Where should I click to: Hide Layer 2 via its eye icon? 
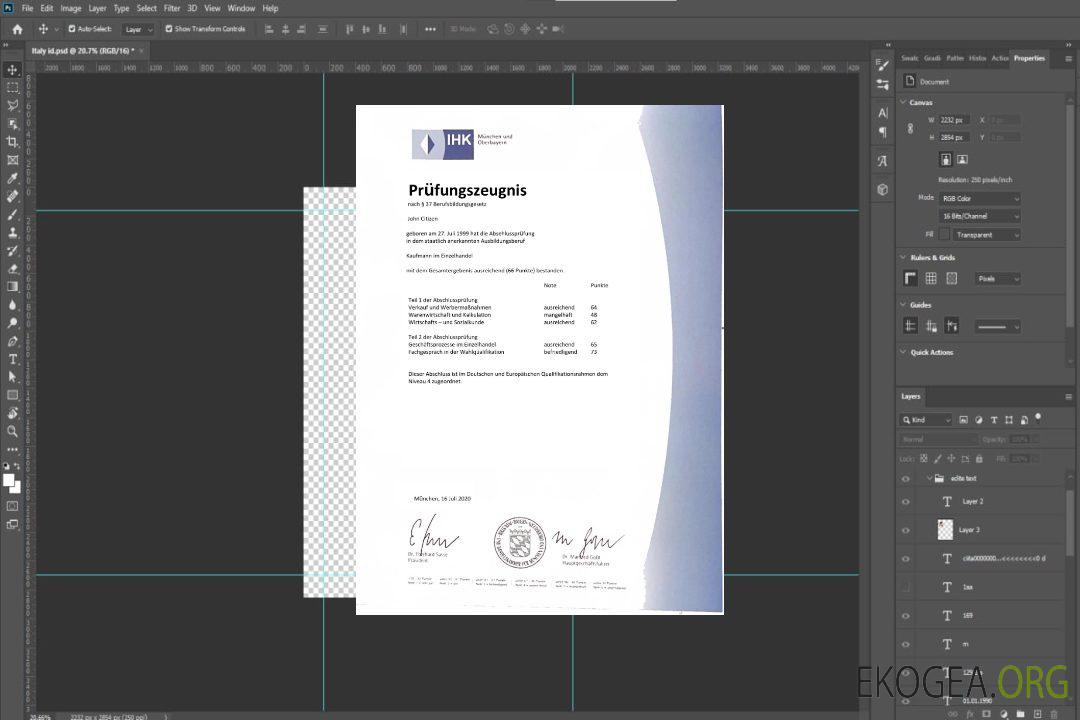point(906,502)
